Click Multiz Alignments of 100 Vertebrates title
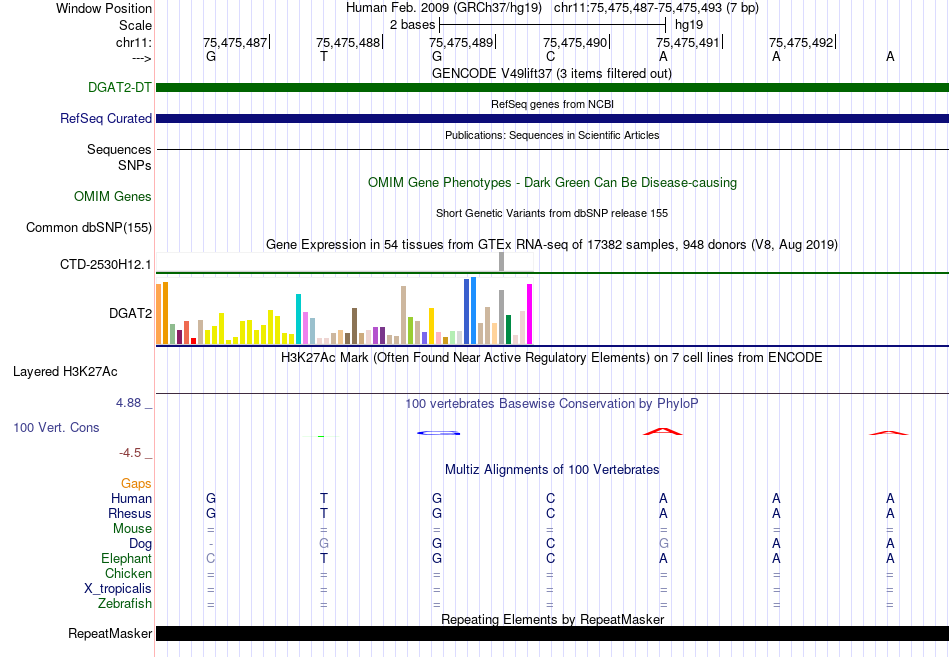The height and width of the screenshot is (657, 950). pos(552,469)
